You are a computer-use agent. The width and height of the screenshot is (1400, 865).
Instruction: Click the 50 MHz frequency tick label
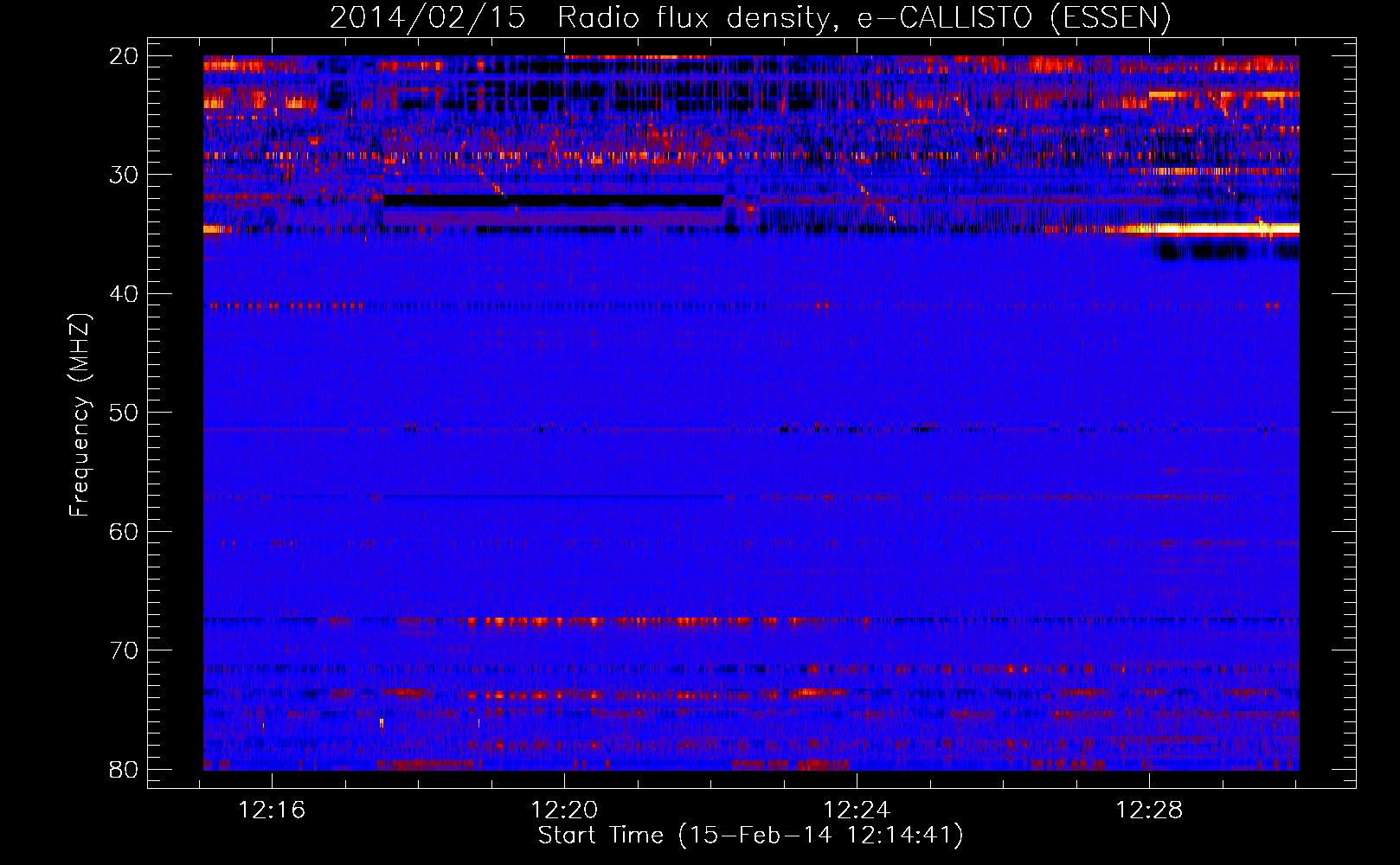[124, 413]
